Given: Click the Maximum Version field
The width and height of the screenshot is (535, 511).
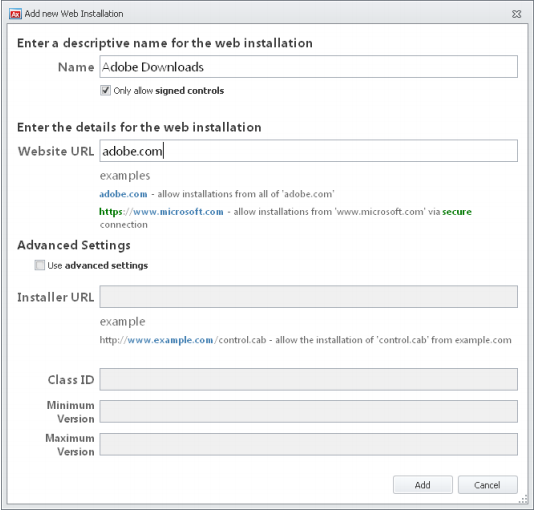Looking at the screenshot, I should coord(308,444).
